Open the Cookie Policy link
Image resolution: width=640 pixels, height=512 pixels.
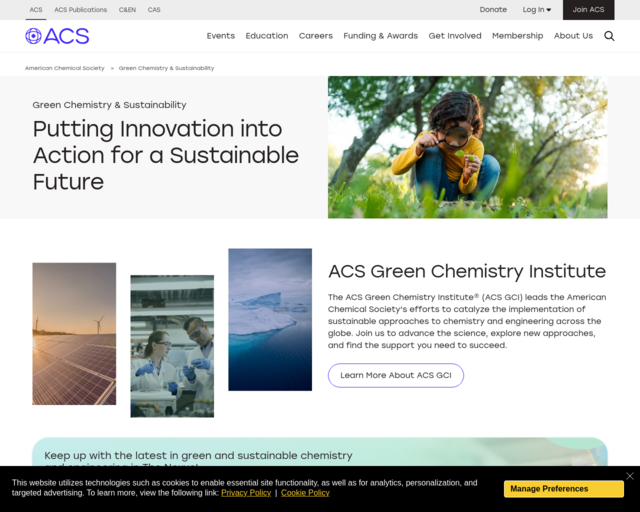click(305, 493)
